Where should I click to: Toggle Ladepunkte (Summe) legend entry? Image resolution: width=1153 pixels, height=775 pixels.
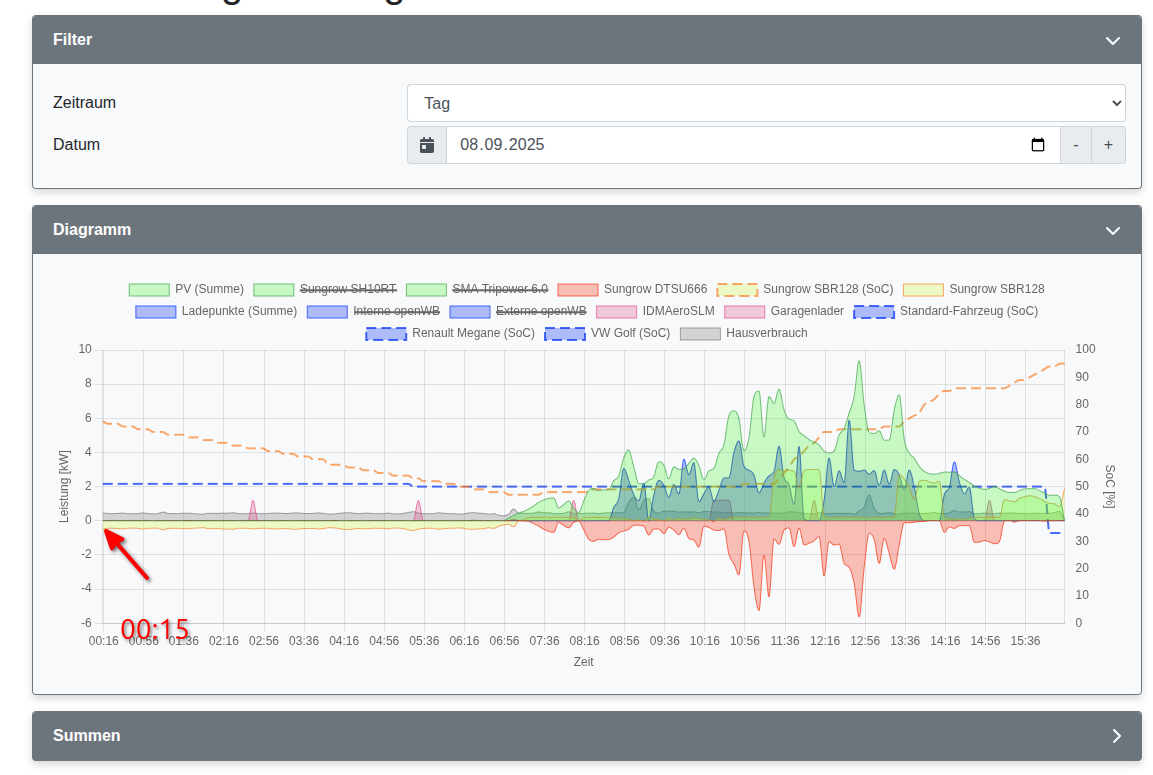(x=216, y=311)
